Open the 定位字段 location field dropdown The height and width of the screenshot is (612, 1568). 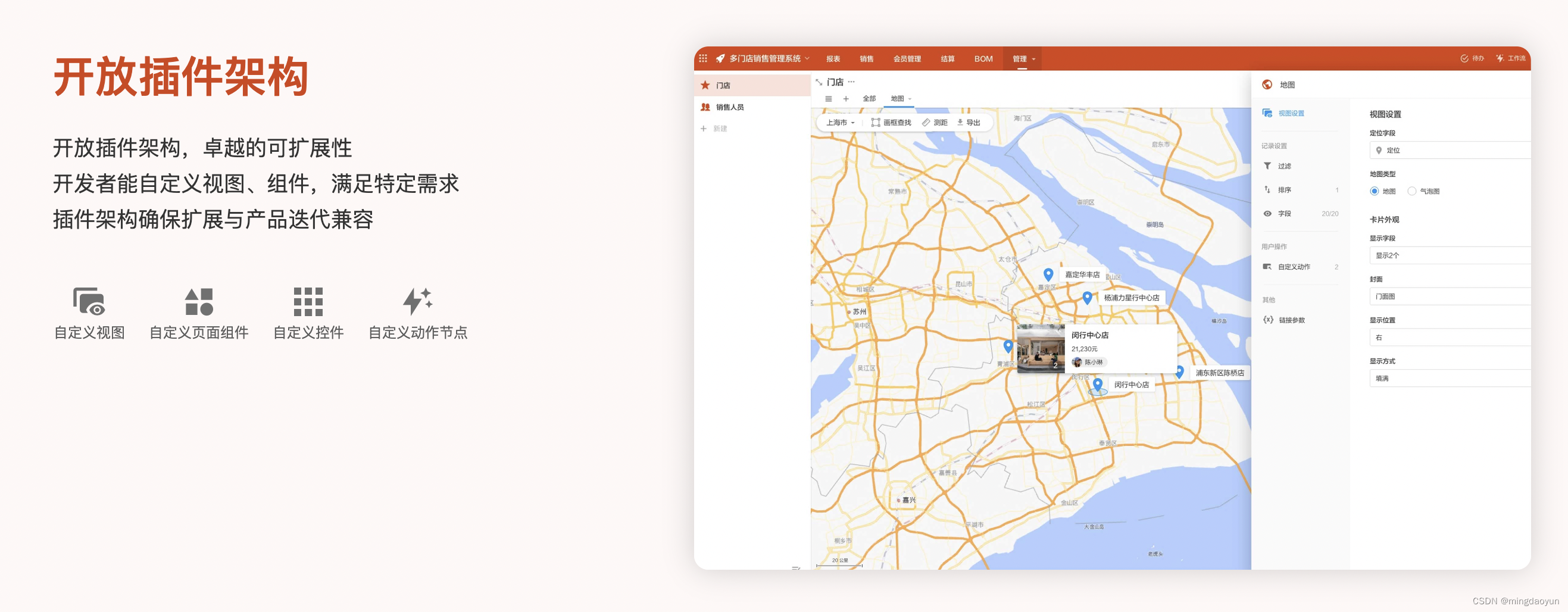pyautogui.click(x=1450, y=151)
